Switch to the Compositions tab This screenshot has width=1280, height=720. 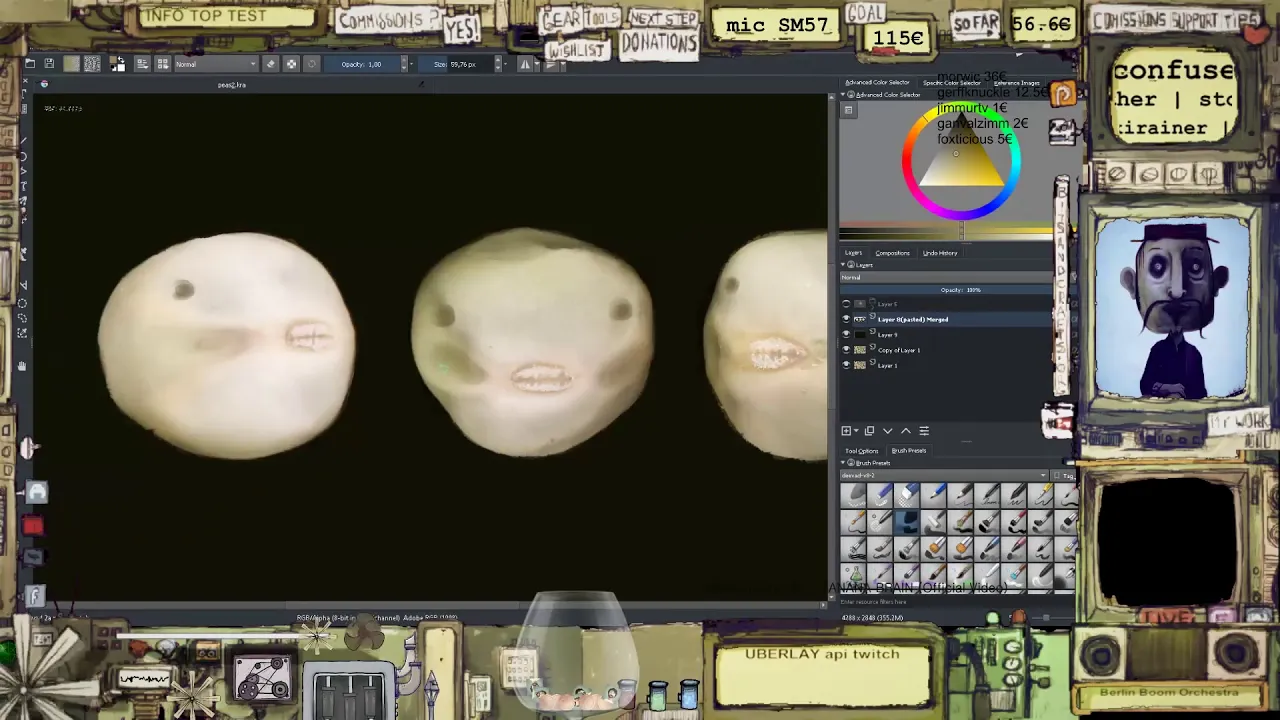tap(892, 253)
